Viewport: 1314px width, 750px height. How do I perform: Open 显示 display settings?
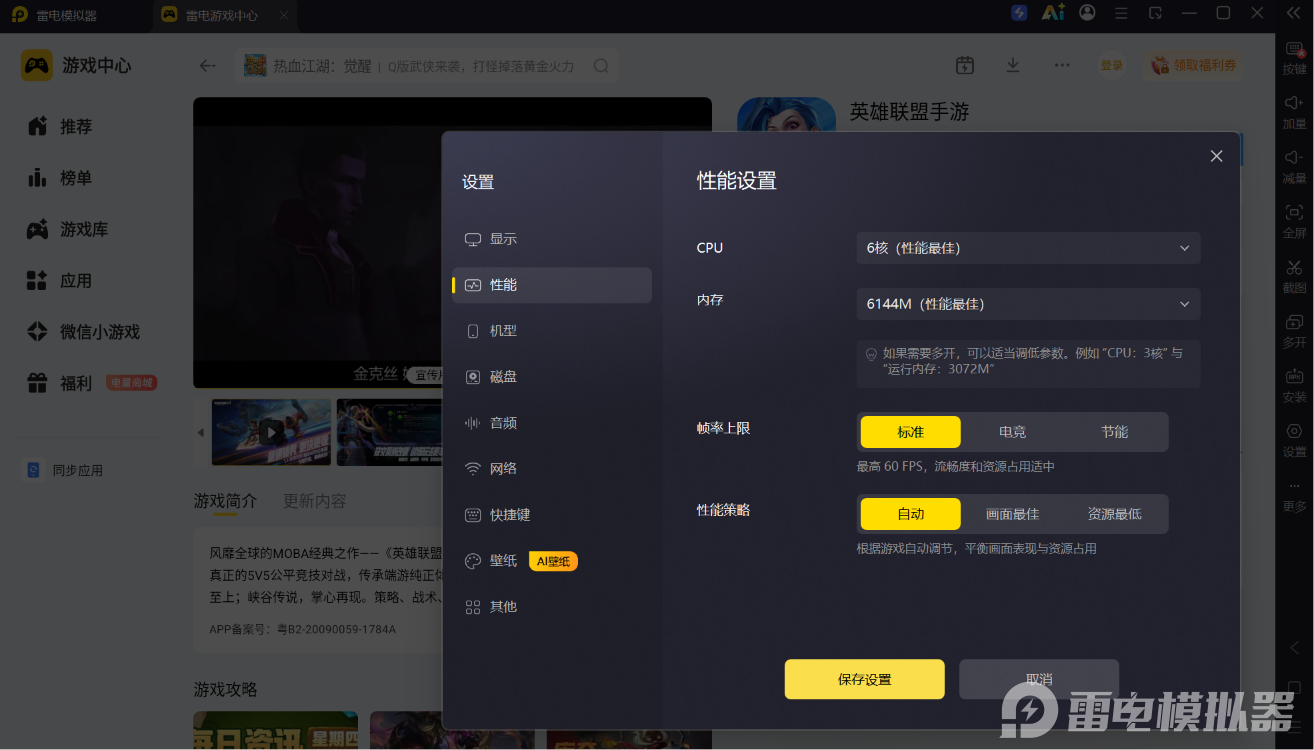point(552,240)
